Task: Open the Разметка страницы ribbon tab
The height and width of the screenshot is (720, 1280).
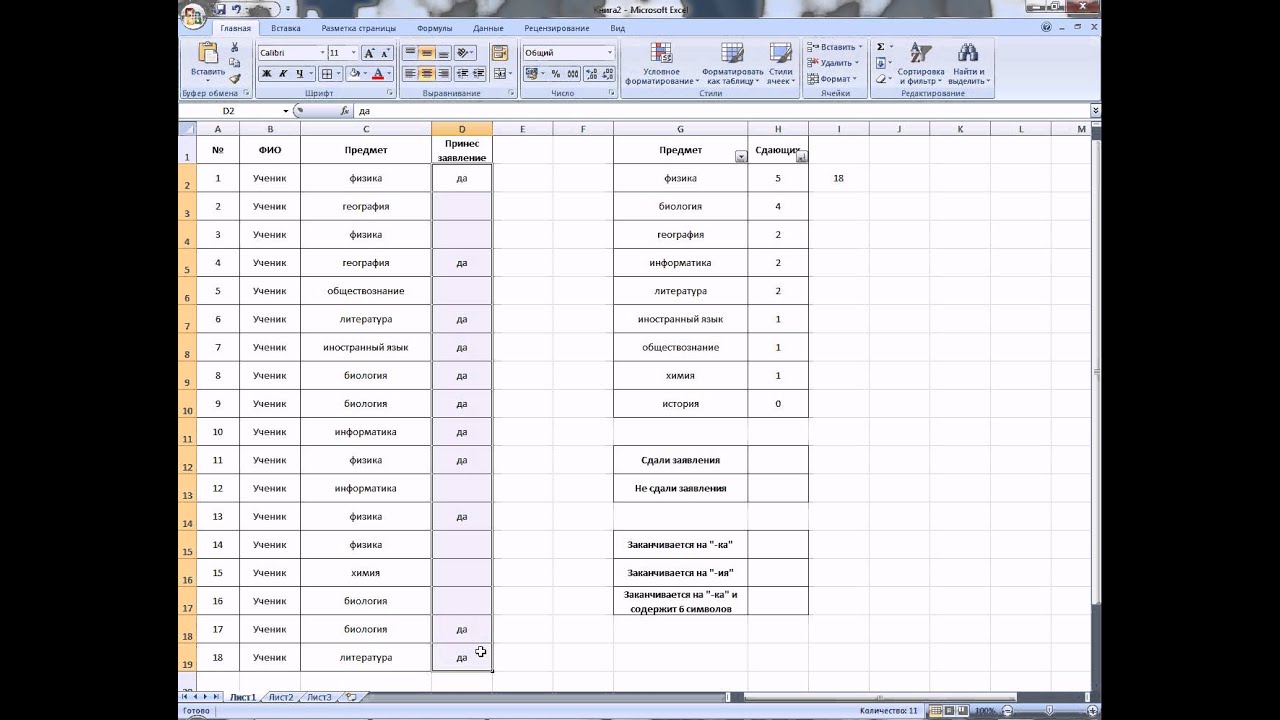Action: point(358,28)
